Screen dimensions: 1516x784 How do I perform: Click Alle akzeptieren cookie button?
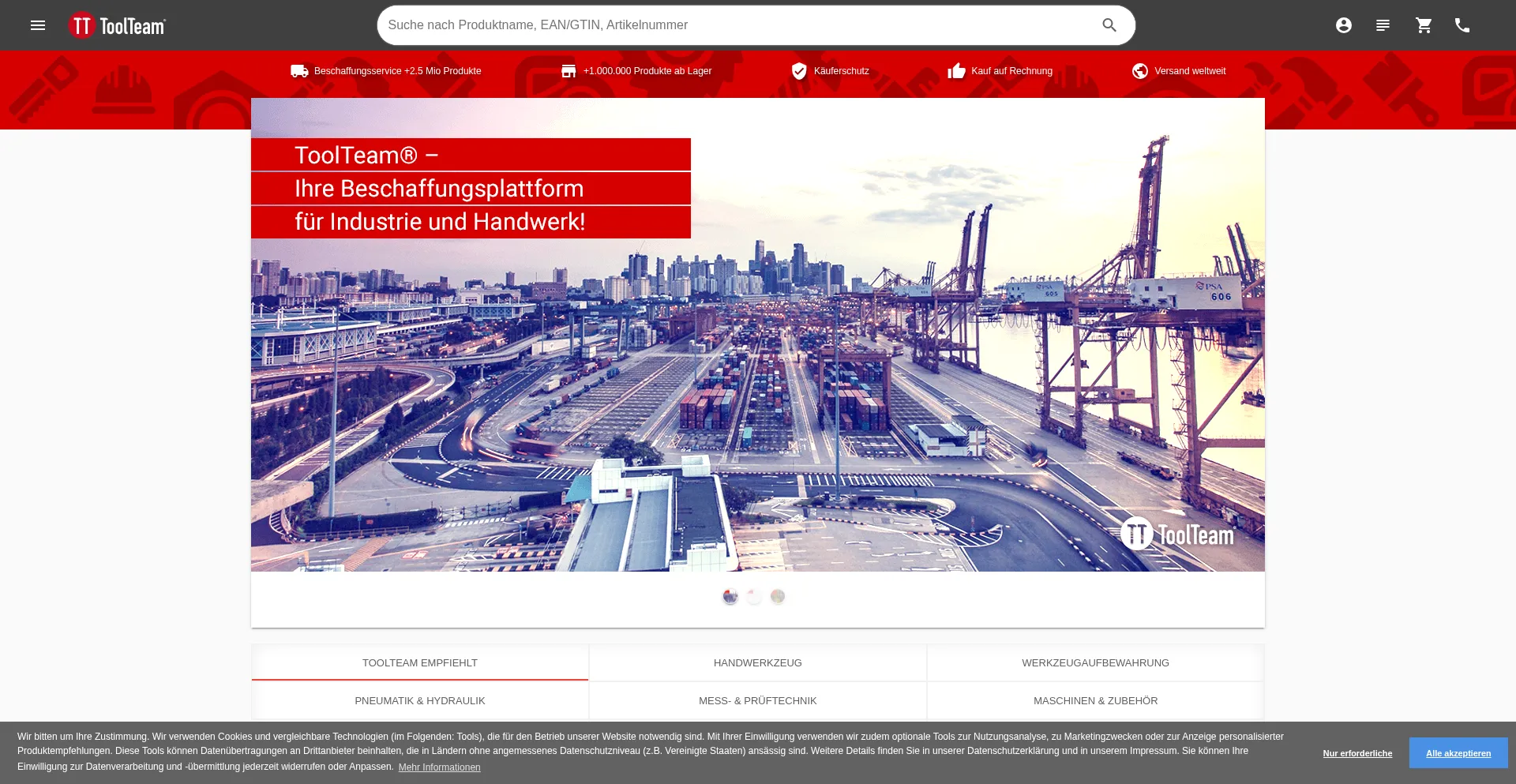point(1458,753)
